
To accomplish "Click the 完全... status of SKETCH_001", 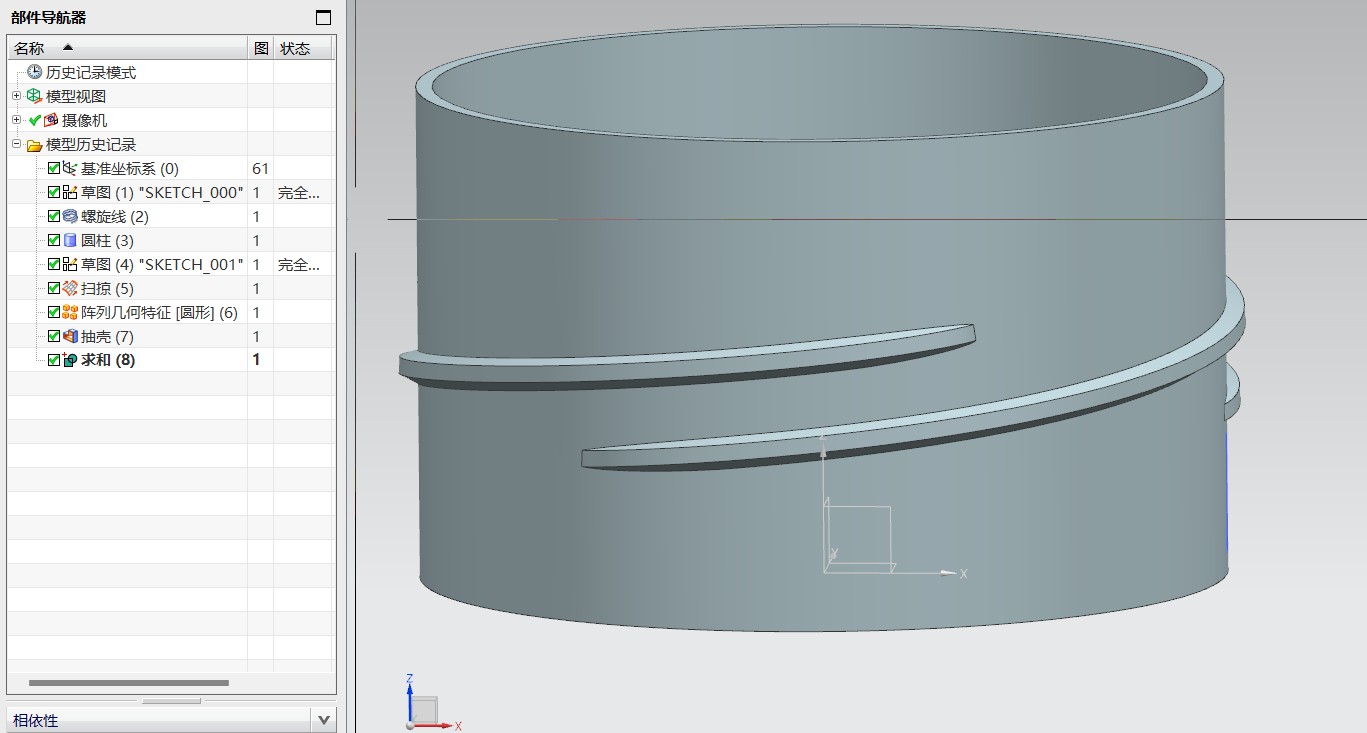I will 299,264.
